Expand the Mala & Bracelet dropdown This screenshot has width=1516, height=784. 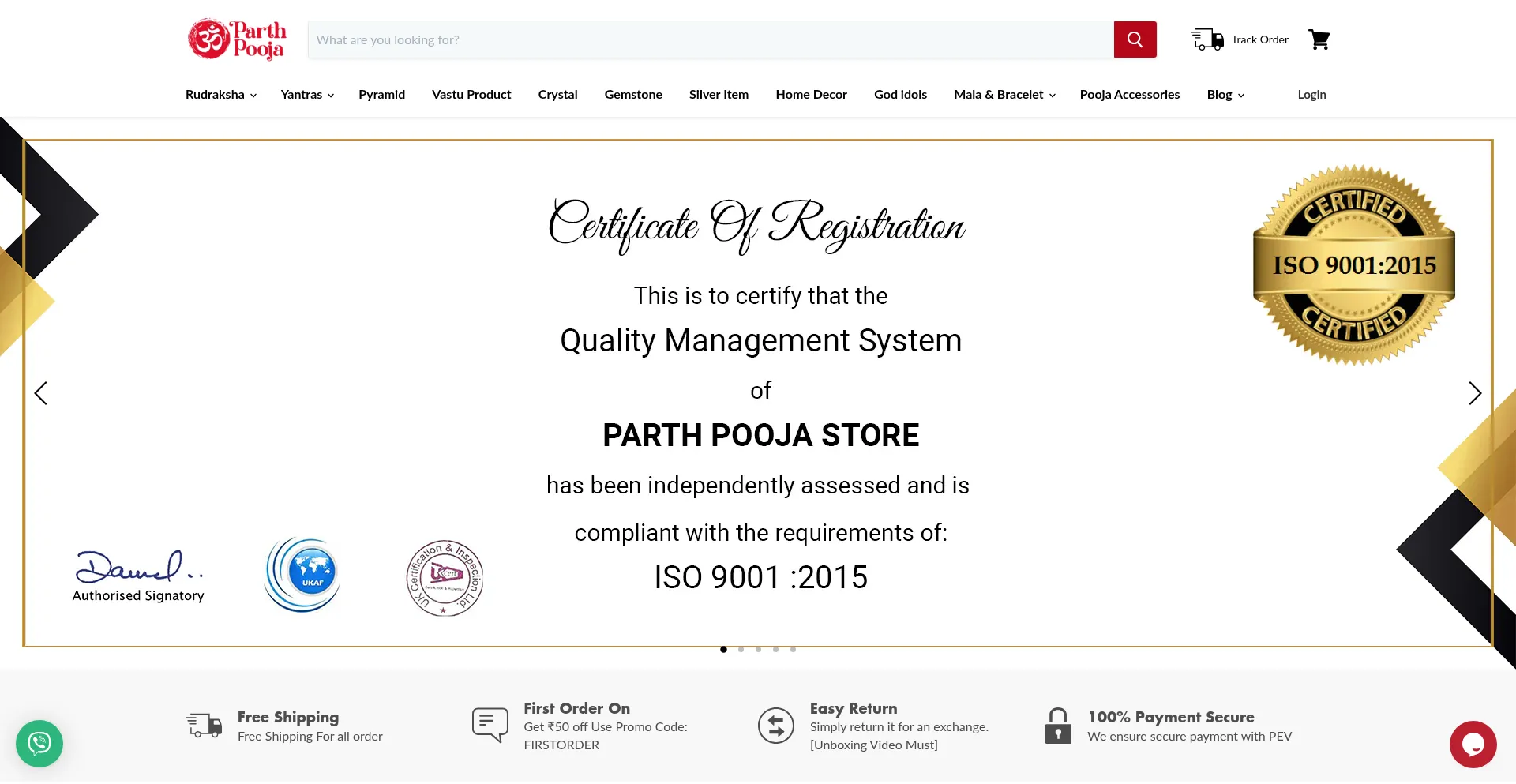1004,95
